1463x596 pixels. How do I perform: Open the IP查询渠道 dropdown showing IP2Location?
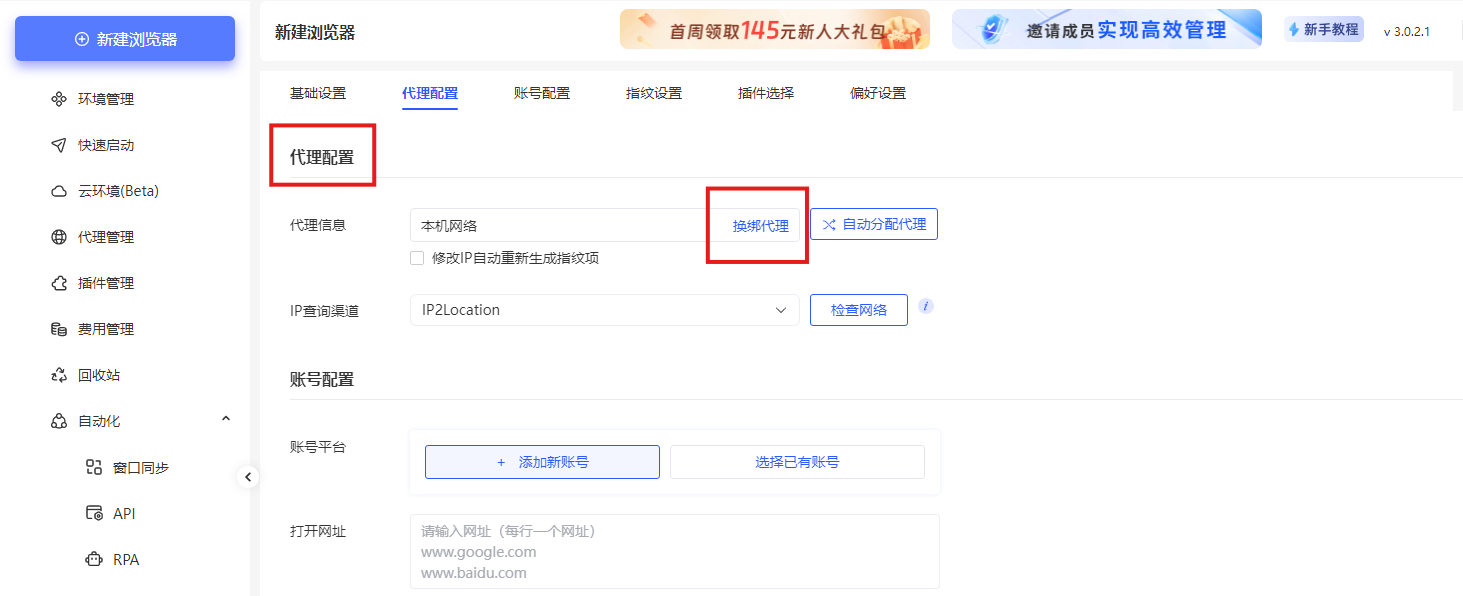point(603,310)
